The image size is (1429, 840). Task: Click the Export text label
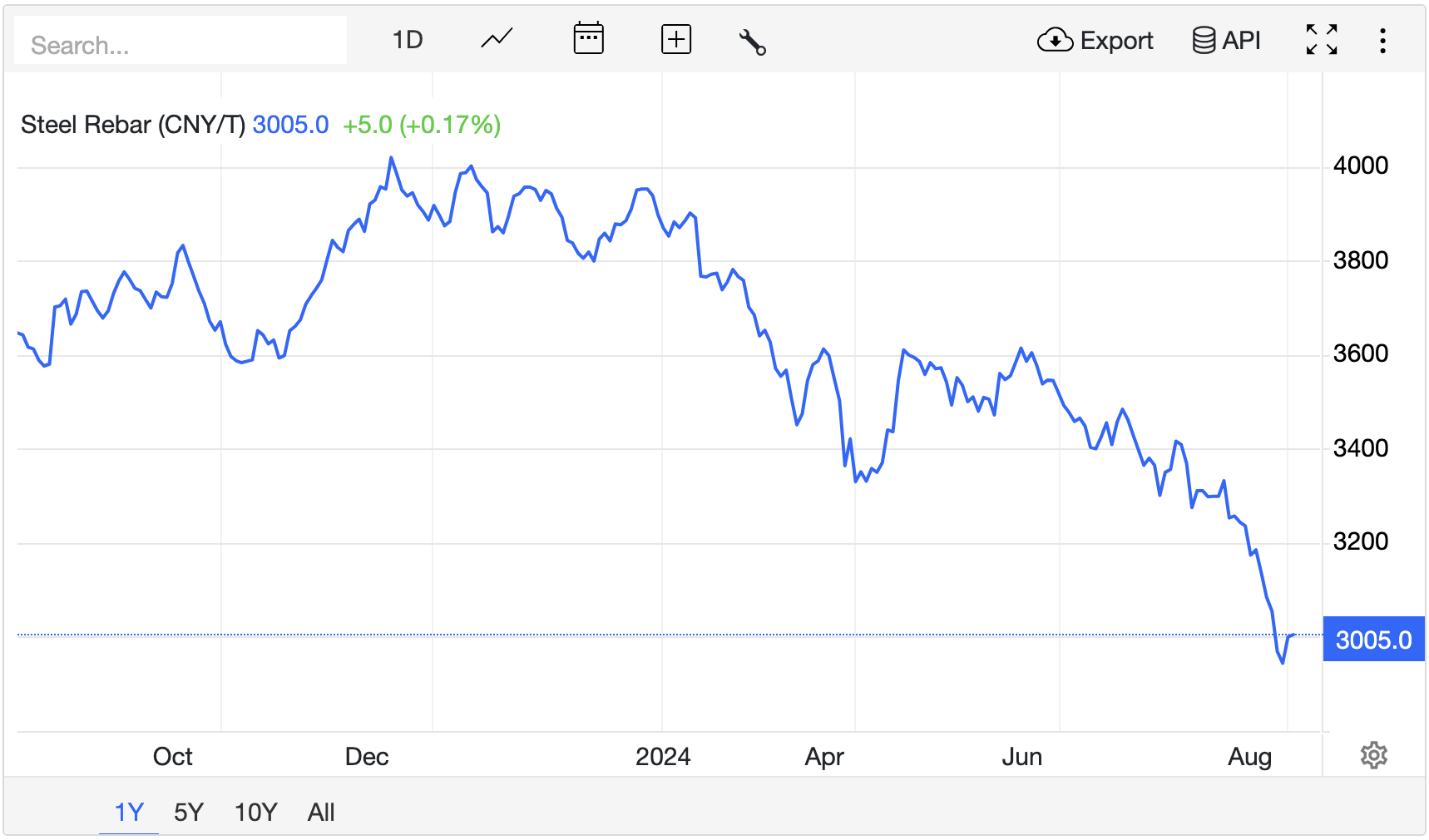(x=1116, y=41)
